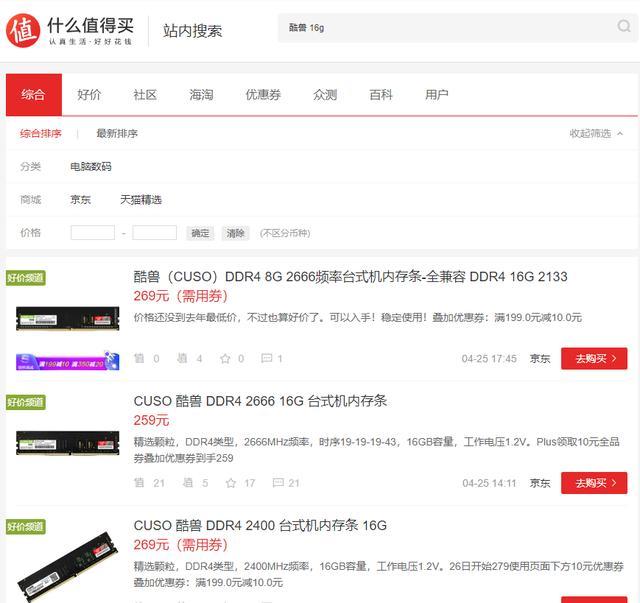The width and height of the screenshot is (640, 603).
Task: Open the CUSO DDR4 2400 16G listing title
Action: click(x=260, y=525)
